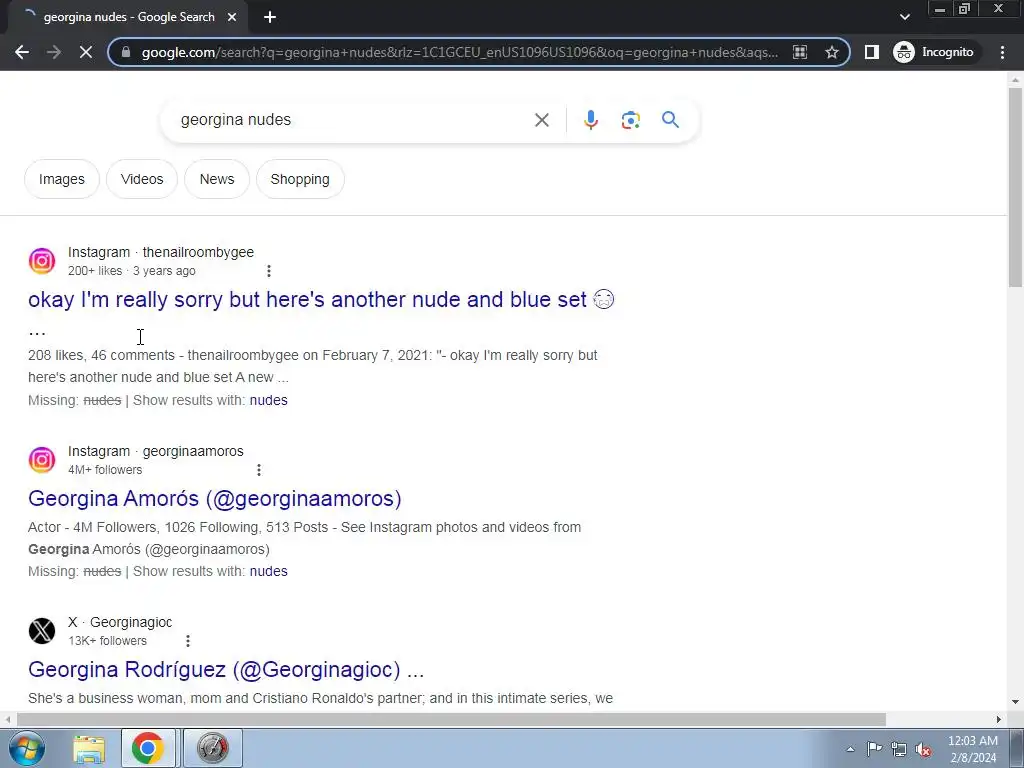The width and height of the screenshot is (1024, 768).
Task: Open a new tab with the plus icon
Action: [270, 18]
